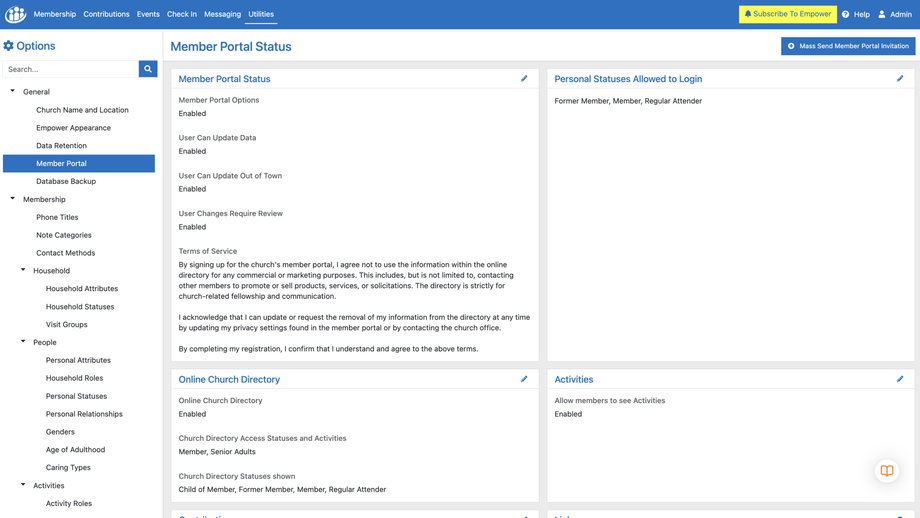
Task: Open Personal Statuses settings page
Action: [76, 396]
